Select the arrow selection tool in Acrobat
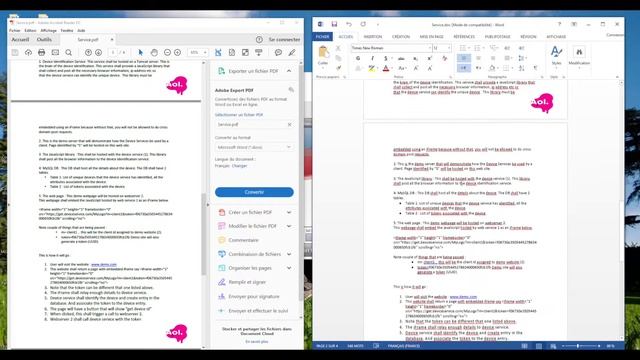This screenshot has width=640, height=360. coord(141,52)
